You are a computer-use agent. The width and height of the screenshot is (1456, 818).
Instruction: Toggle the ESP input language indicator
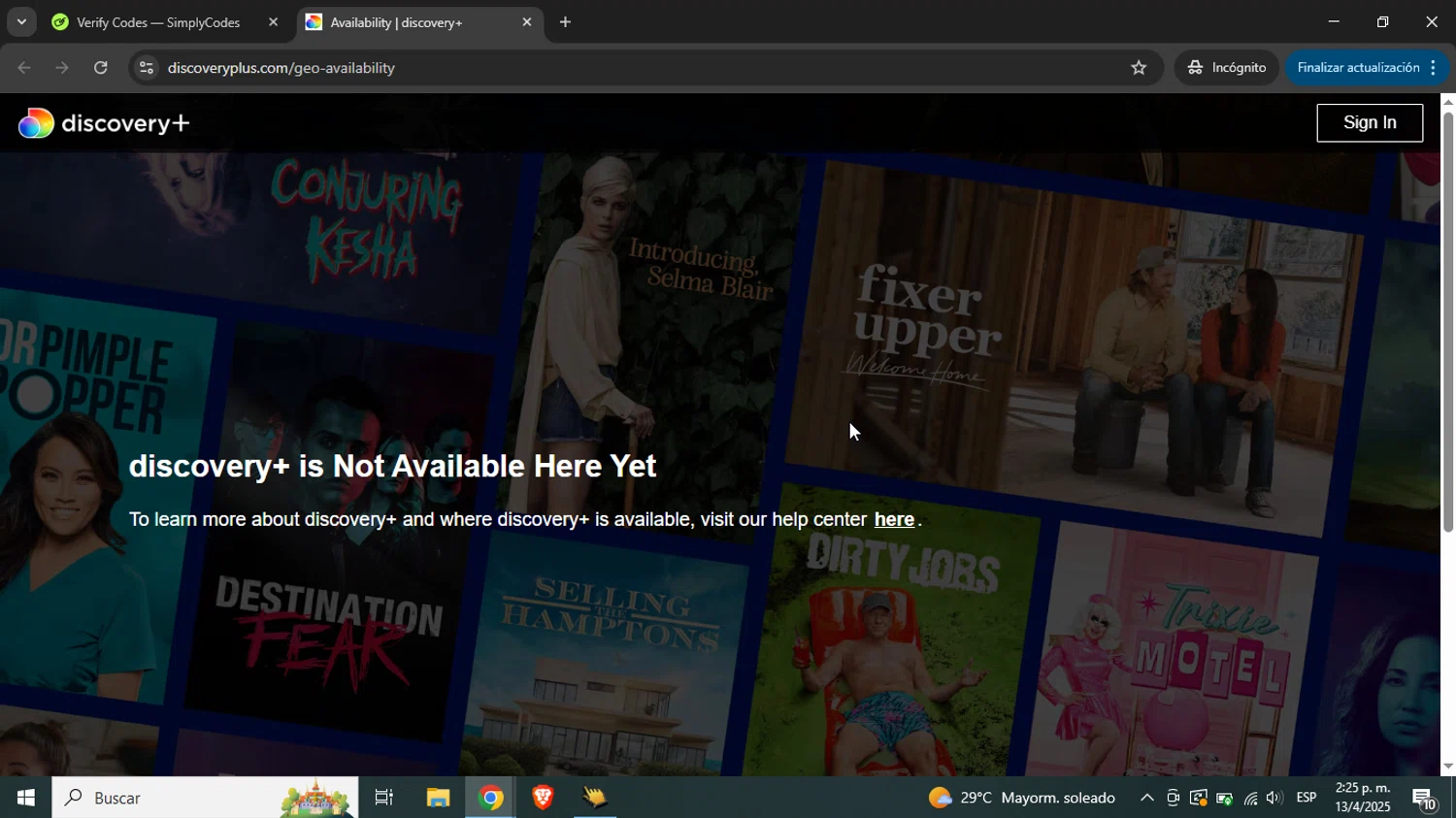click(1306, 798)
